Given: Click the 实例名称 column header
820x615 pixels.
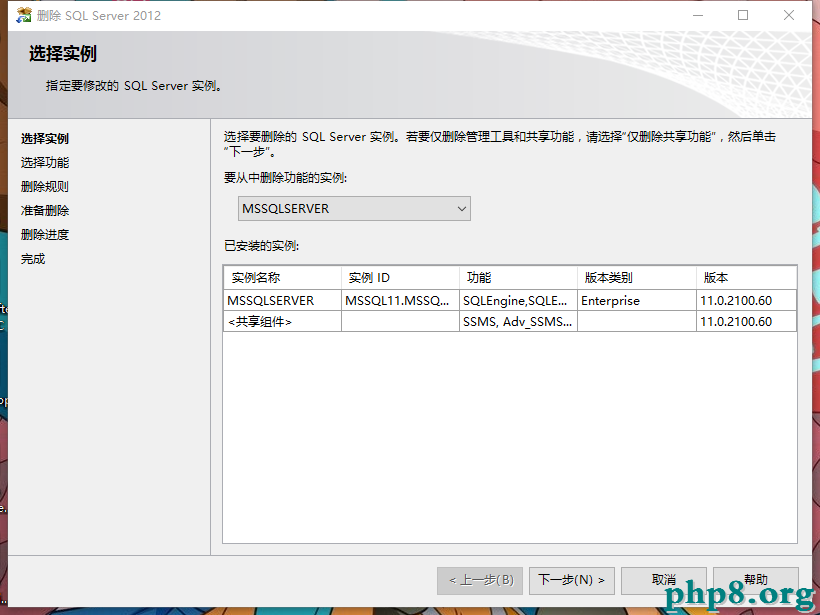Looking at the screenshot, I should click(x=282, y=278).
